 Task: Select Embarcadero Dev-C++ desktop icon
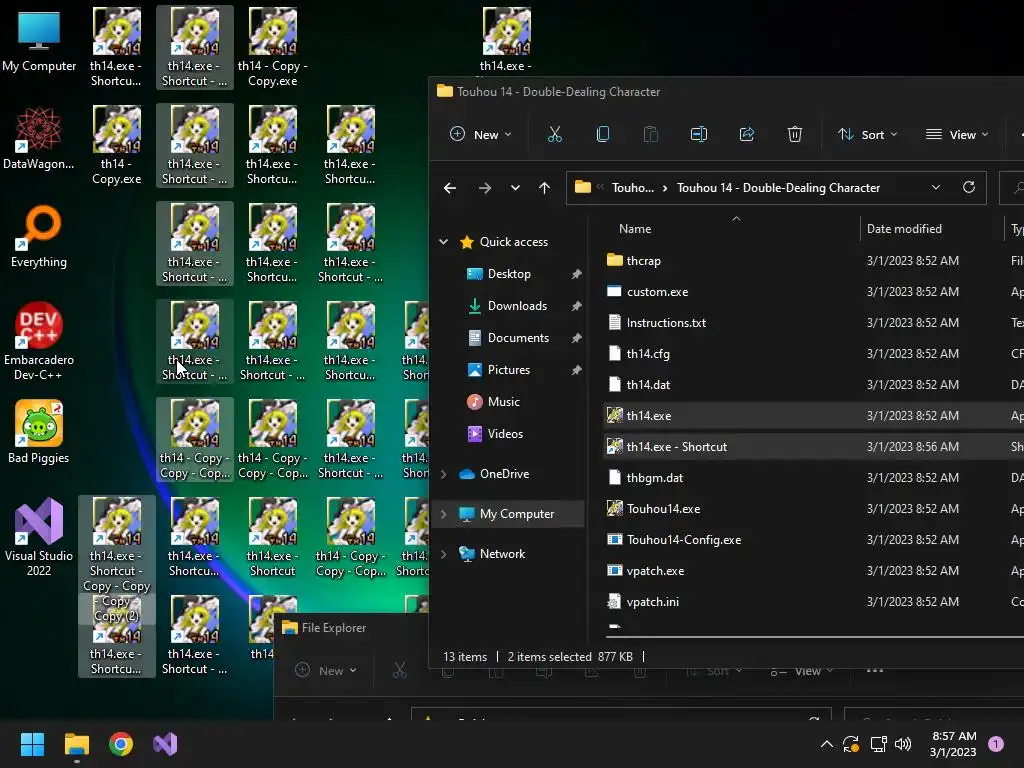click(x=39, y=341)
